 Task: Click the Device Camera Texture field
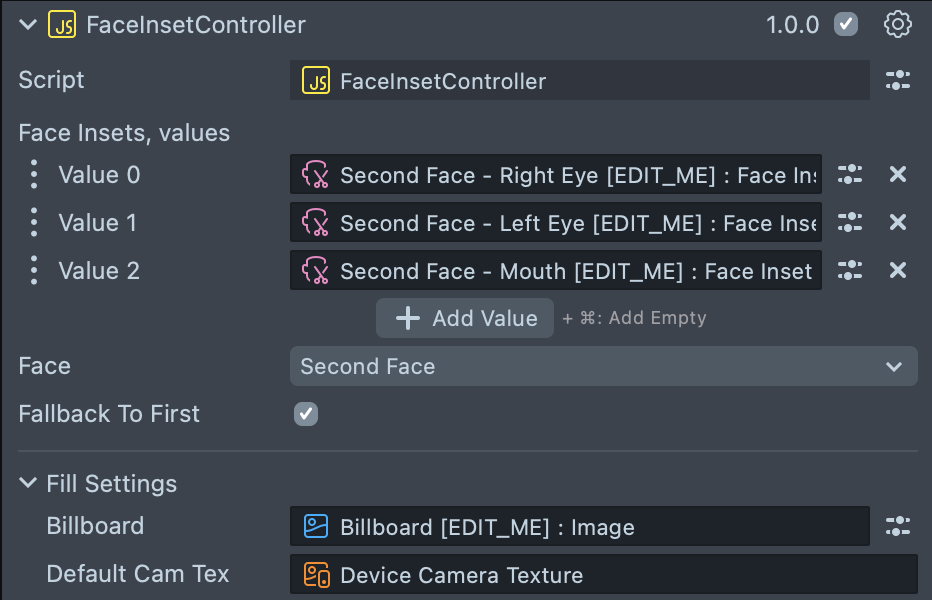(x=603, y=575)
